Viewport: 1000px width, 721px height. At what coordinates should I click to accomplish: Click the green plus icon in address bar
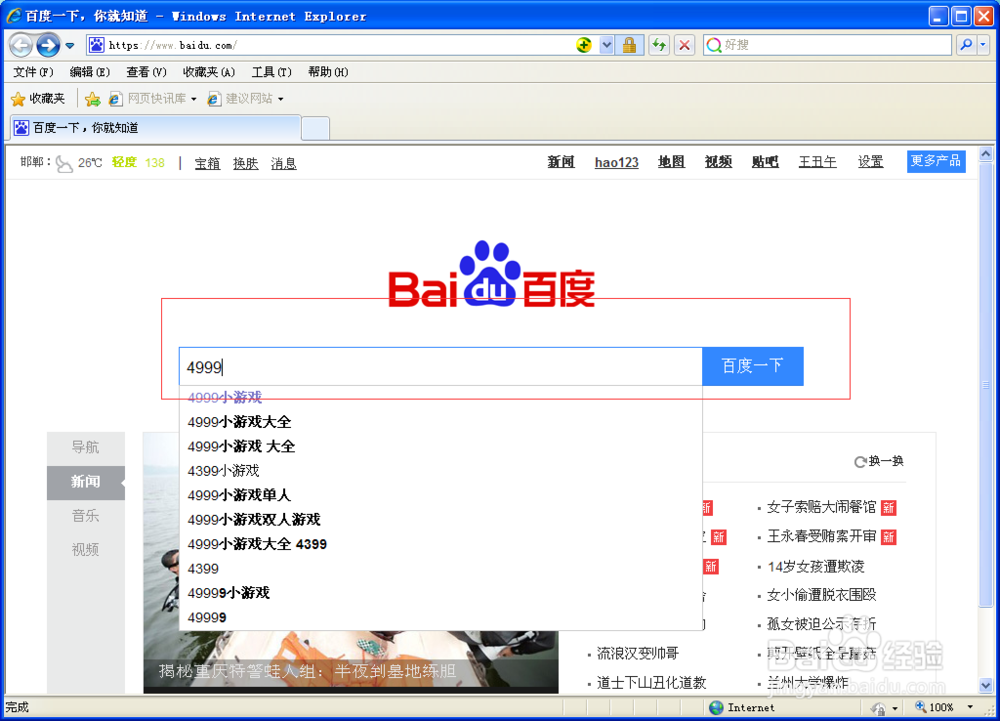click(x=583, y=45)
